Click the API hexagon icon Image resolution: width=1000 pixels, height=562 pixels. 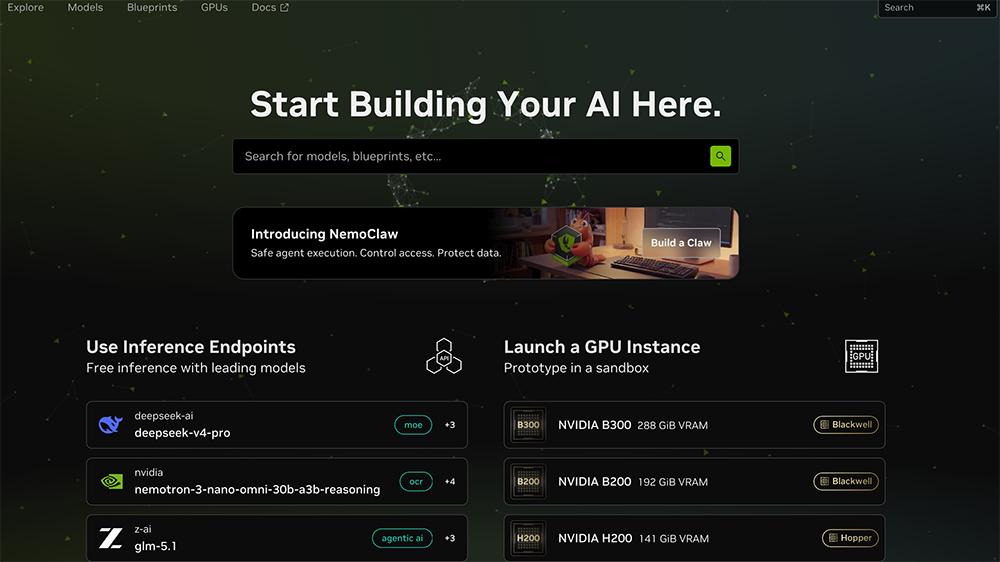(x=444, y=356)
